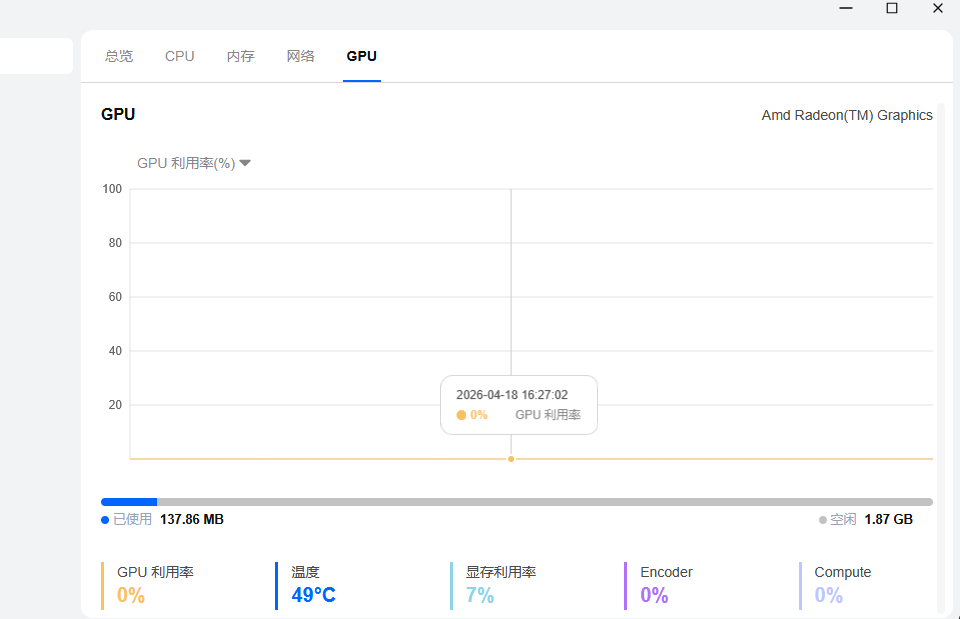The image size is (960, 619).
Task: Close the monitor window
Action: pos(938,8)
